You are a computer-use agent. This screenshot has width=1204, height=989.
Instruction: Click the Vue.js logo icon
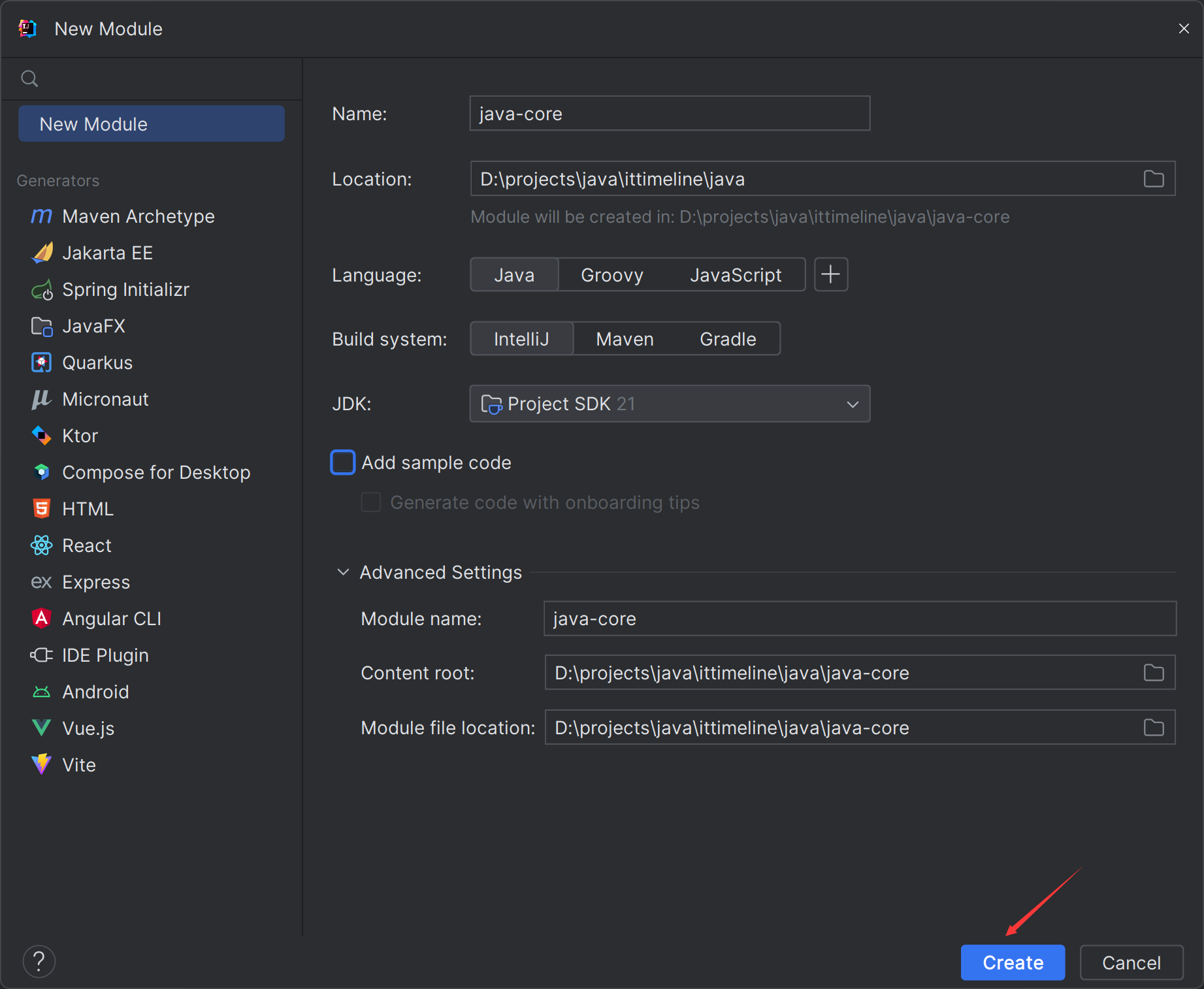[42, 728]
